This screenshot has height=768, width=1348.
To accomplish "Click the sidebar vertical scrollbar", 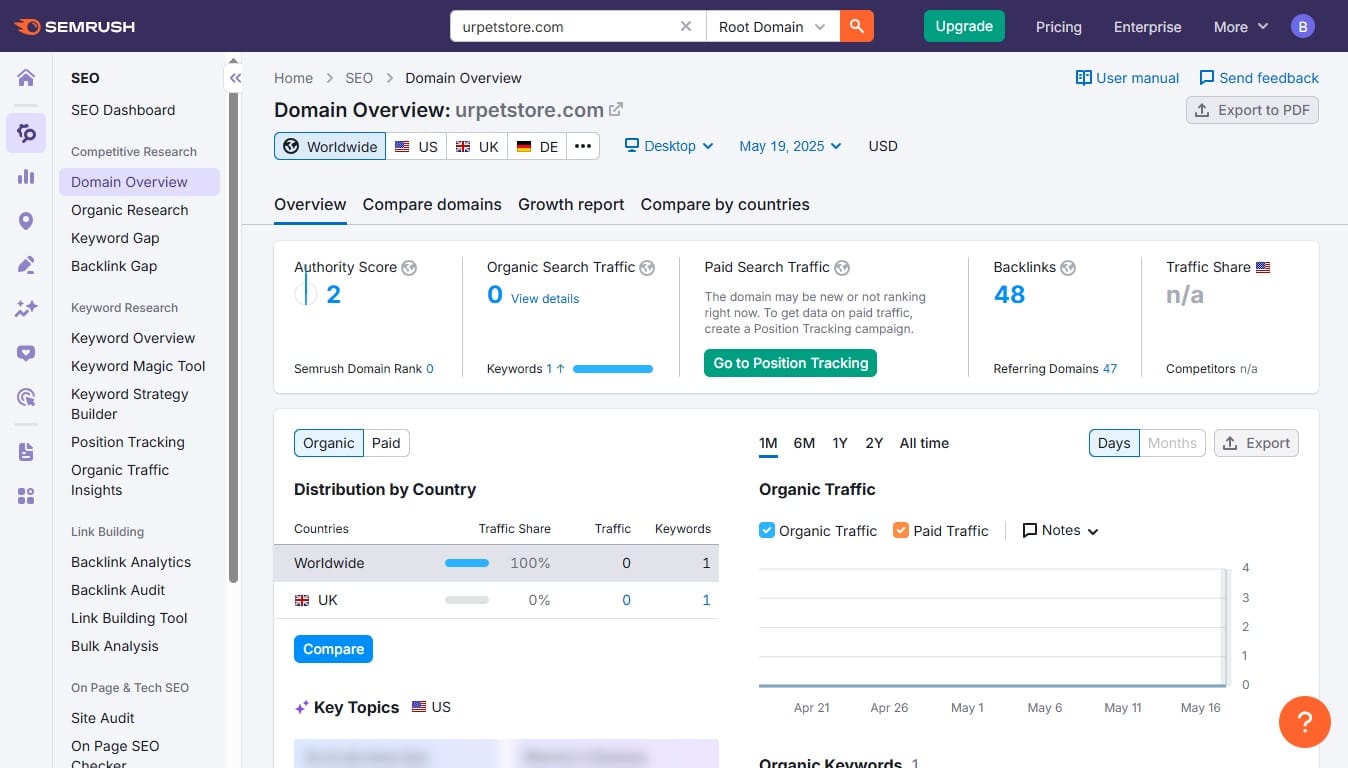I will (233, 338).
